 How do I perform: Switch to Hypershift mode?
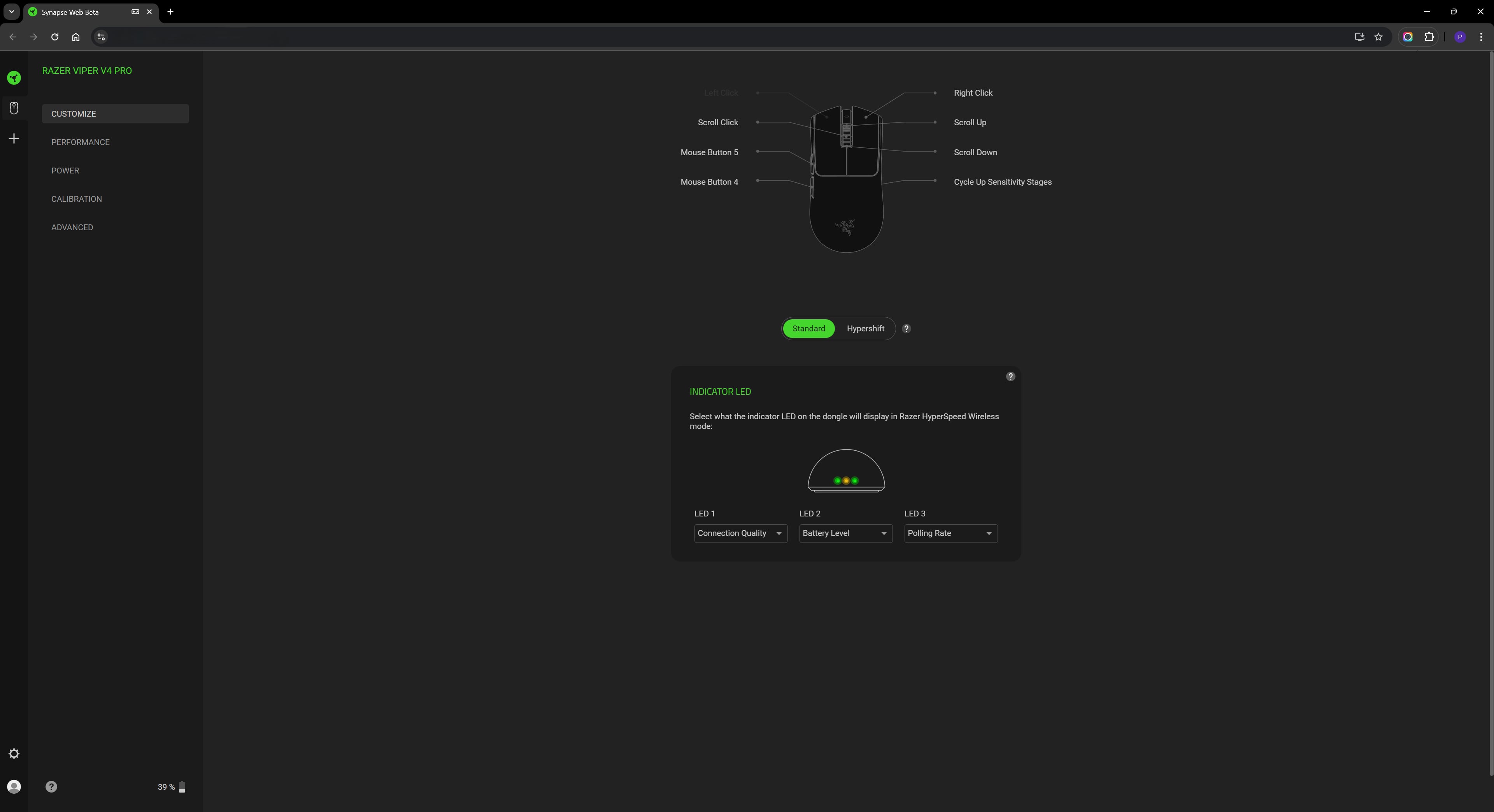click(x=865, y=328)
